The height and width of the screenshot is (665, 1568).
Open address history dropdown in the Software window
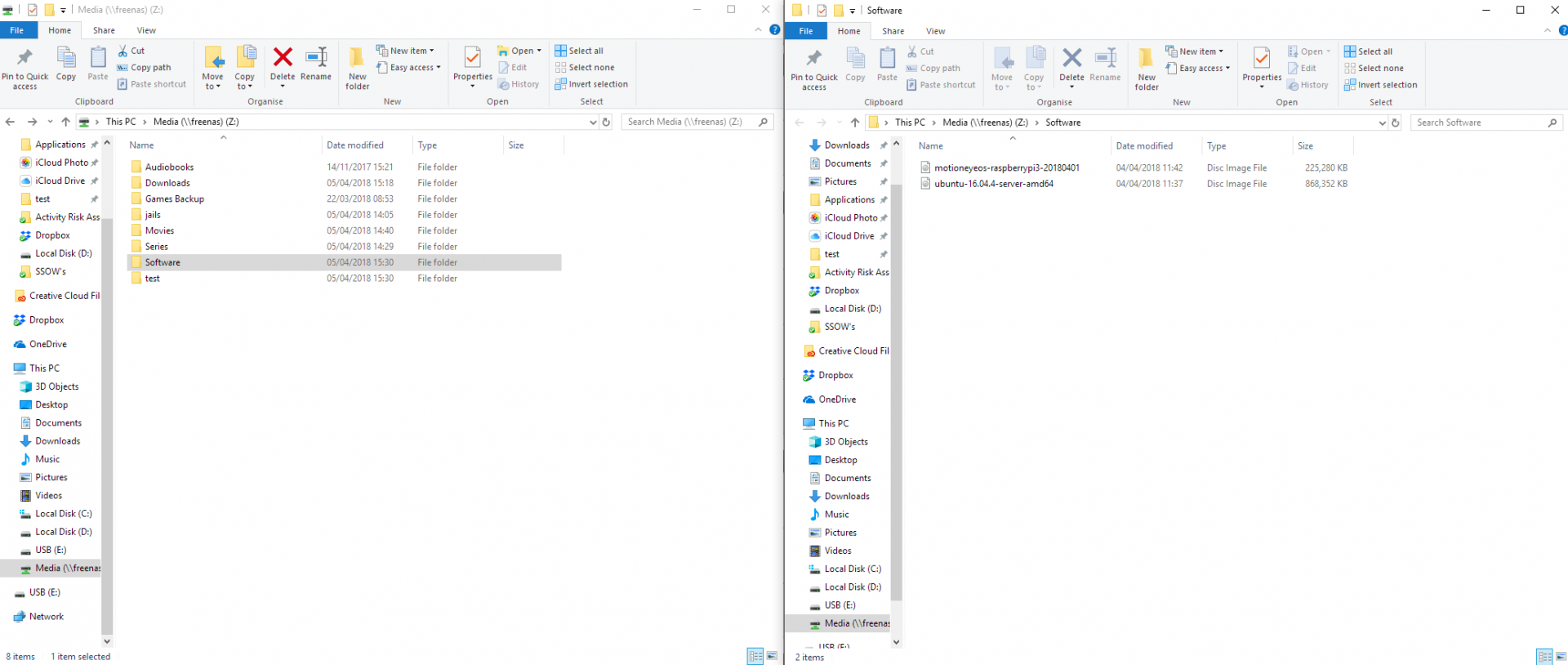[x=1382, y=123]
